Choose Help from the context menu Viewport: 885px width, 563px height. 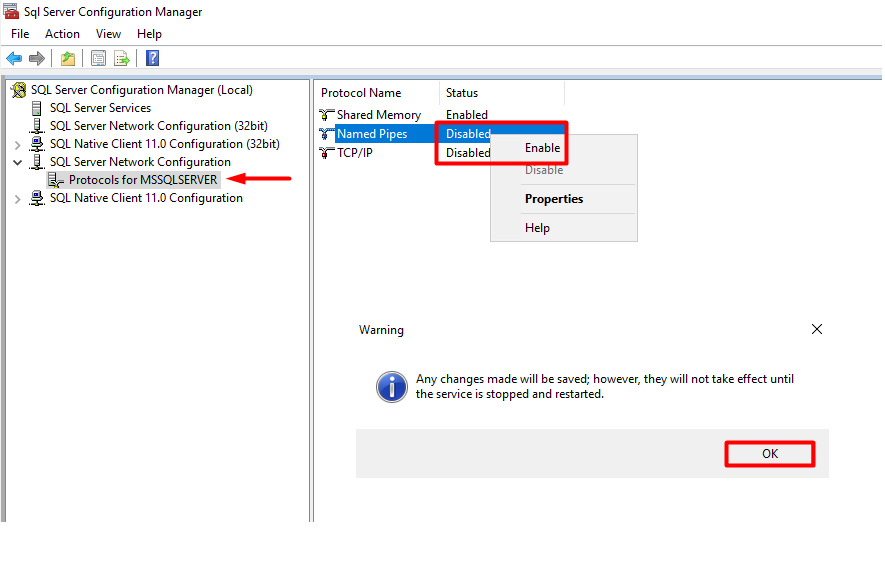point(537,228)
